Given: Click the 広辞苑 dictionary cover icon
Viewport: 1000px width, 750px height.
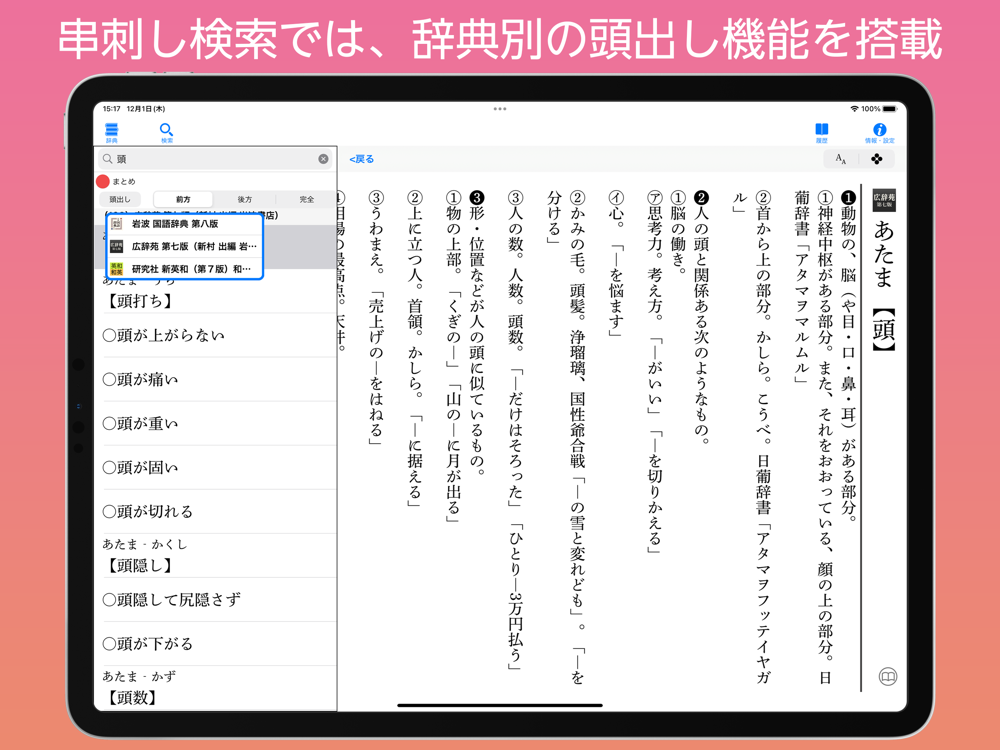Looking at the screenshot, I should tap(117, 246).
